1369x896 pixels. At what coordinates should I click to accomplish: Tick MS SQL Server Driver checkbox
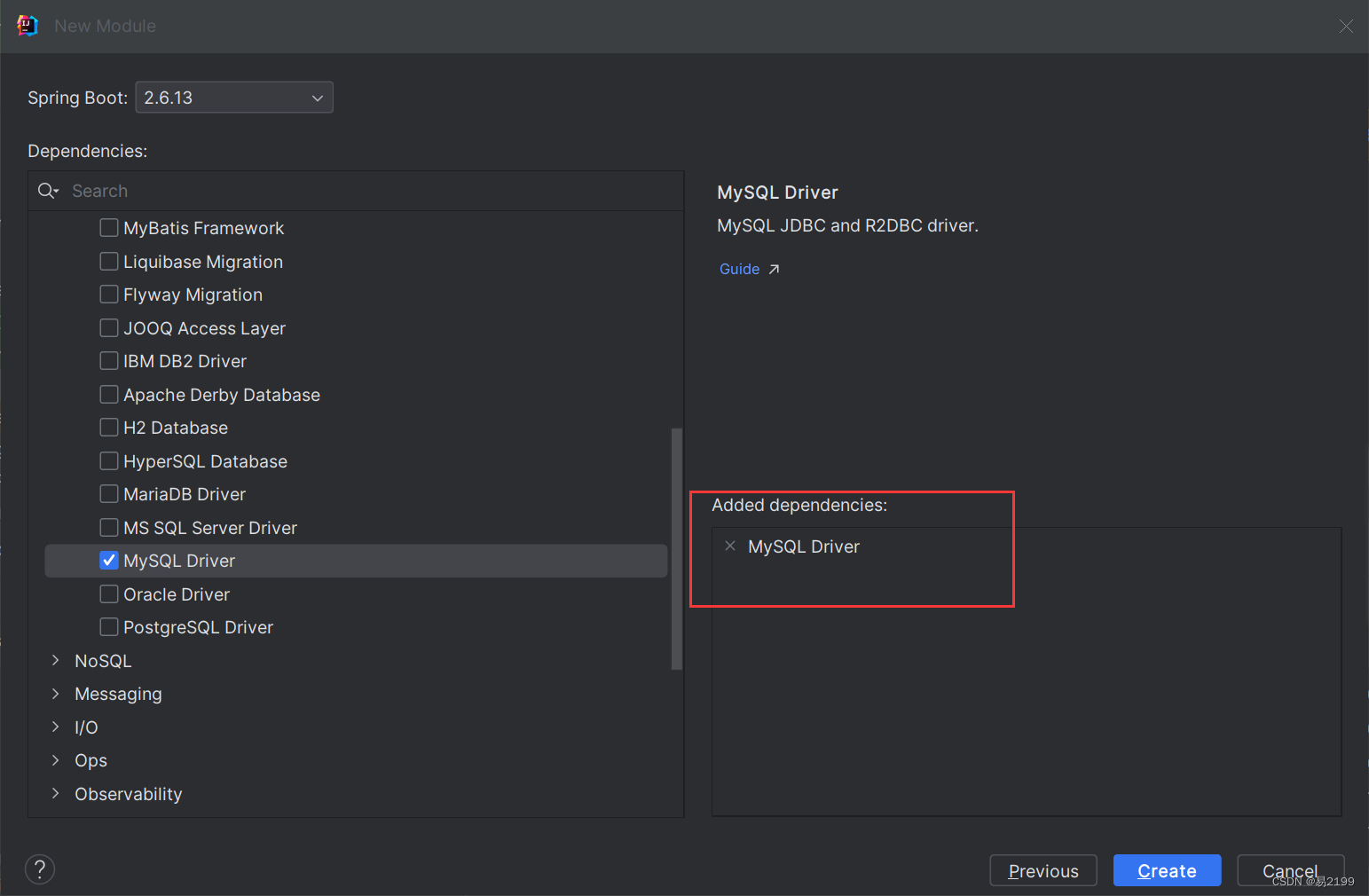point(109,527)
